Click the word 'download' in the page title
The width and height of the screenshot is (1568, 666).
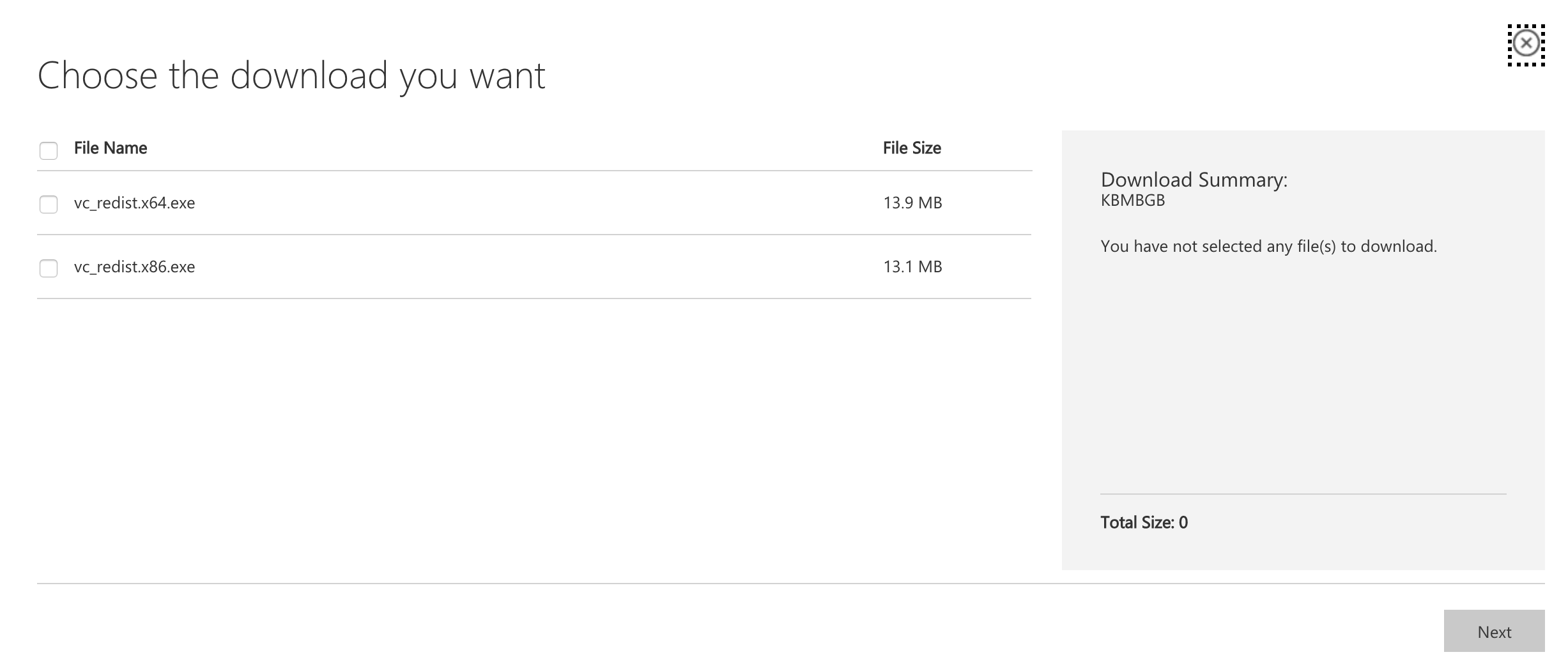[309, 75]
